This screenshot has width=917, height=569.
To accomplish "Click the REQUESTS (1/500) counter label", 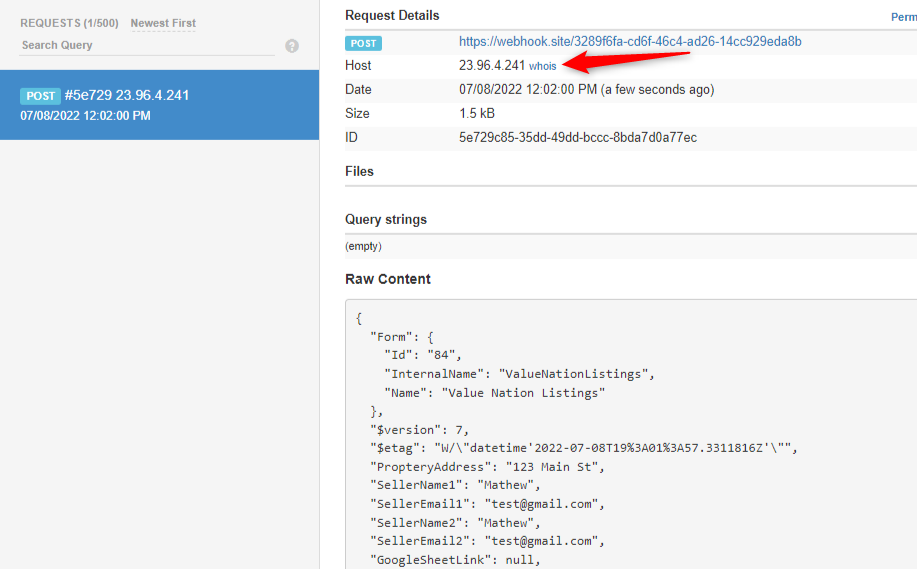I will tap(69, 23).
